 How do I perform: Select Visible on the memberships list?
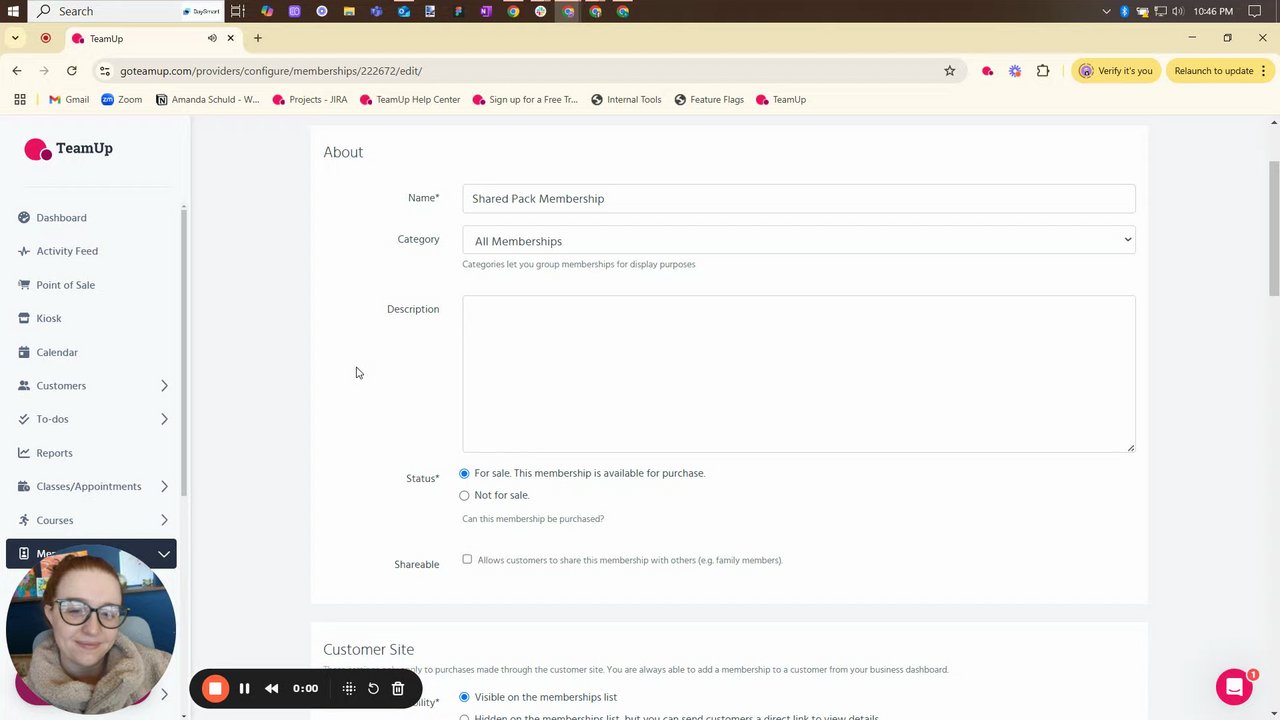464,697
